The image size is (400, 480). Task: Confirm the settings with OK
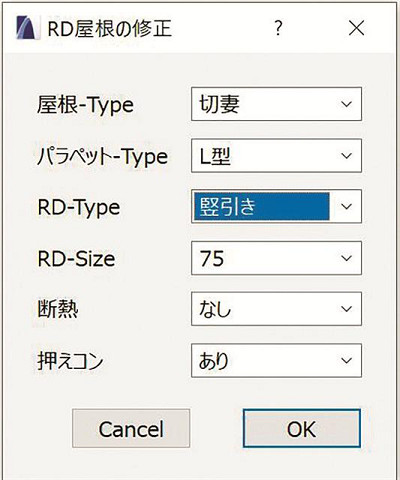pos(302,428)
